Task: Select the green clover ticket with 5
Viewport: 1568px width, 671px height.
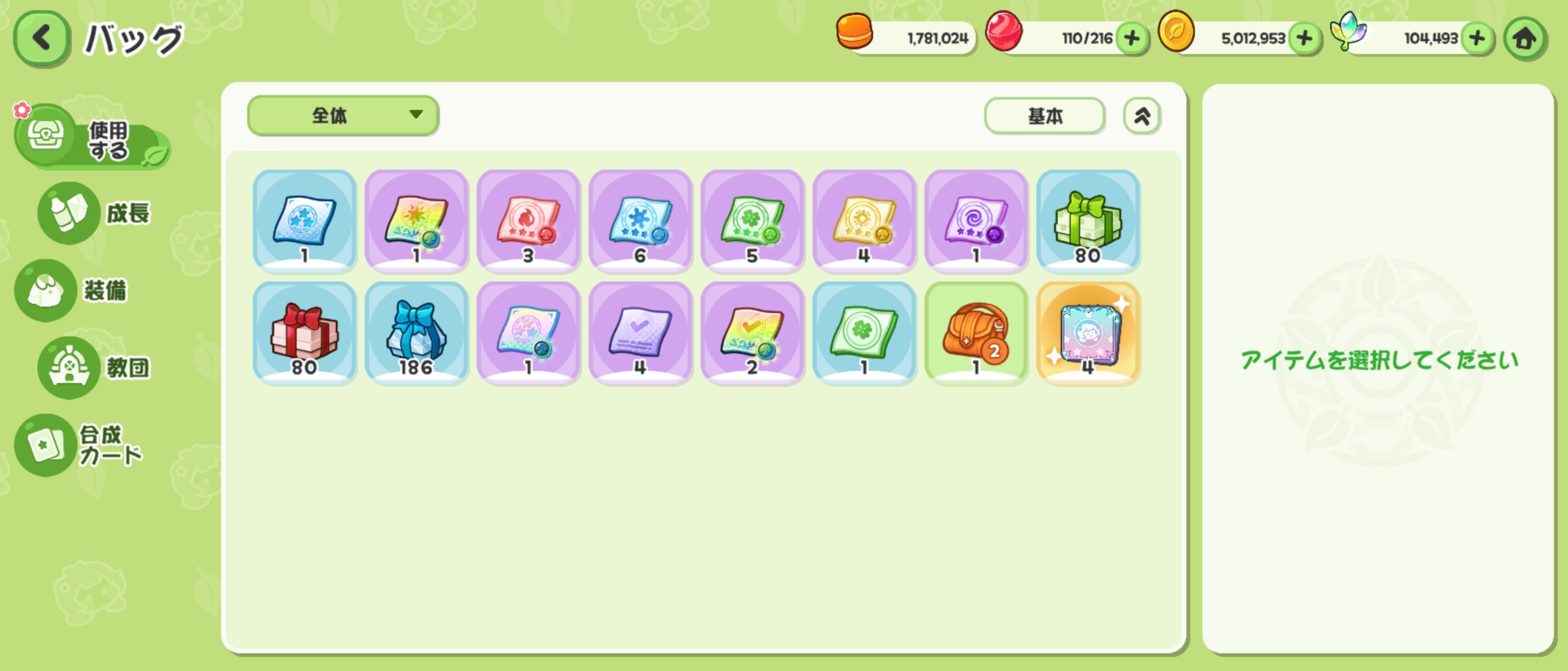Action: click(752, 222)
